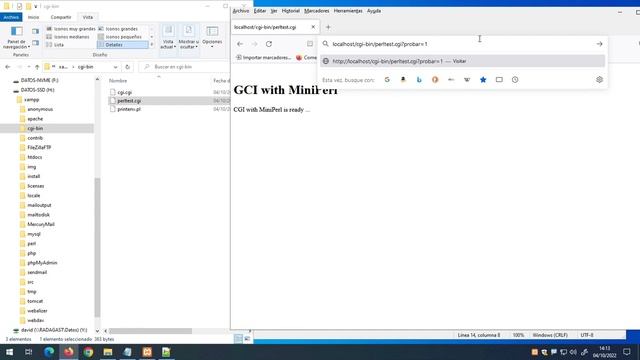Switch to Inicio ribbon tab
640x360 pixels.
click(x=33, y=17)
